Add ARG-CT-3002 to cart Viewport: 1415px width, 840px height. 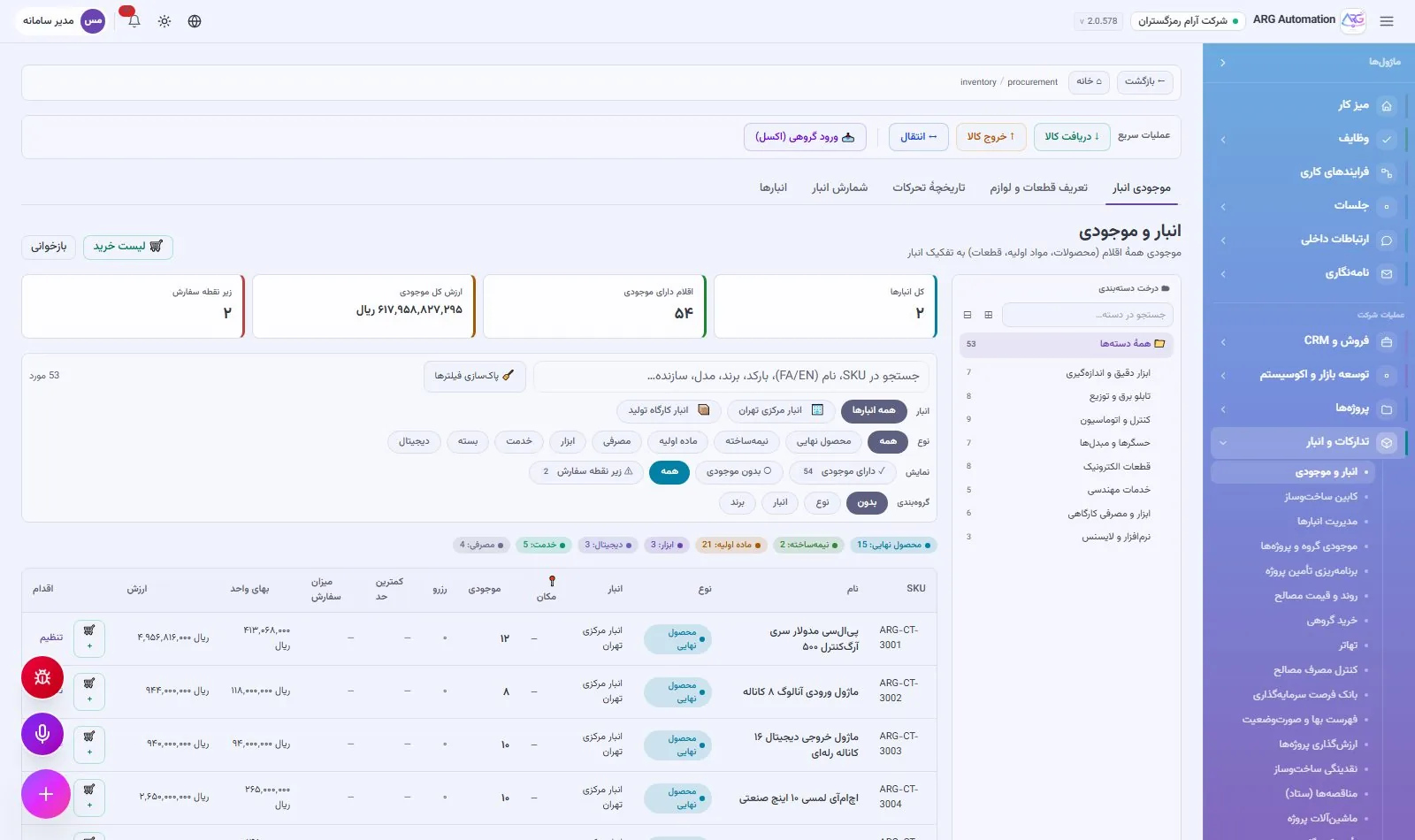coord(89,691)
